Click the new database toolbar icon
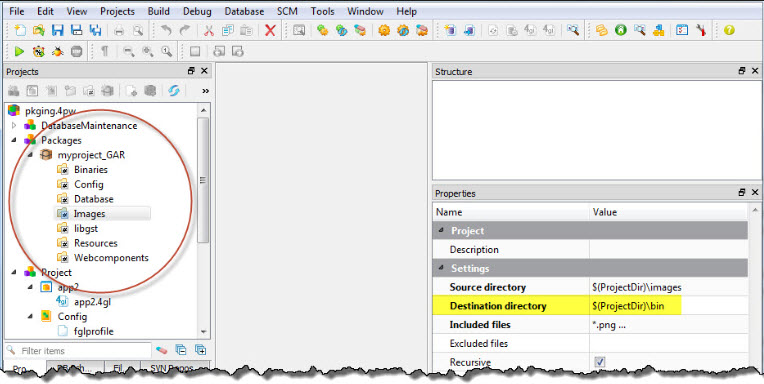764x384 pixels. click(450, 31)
